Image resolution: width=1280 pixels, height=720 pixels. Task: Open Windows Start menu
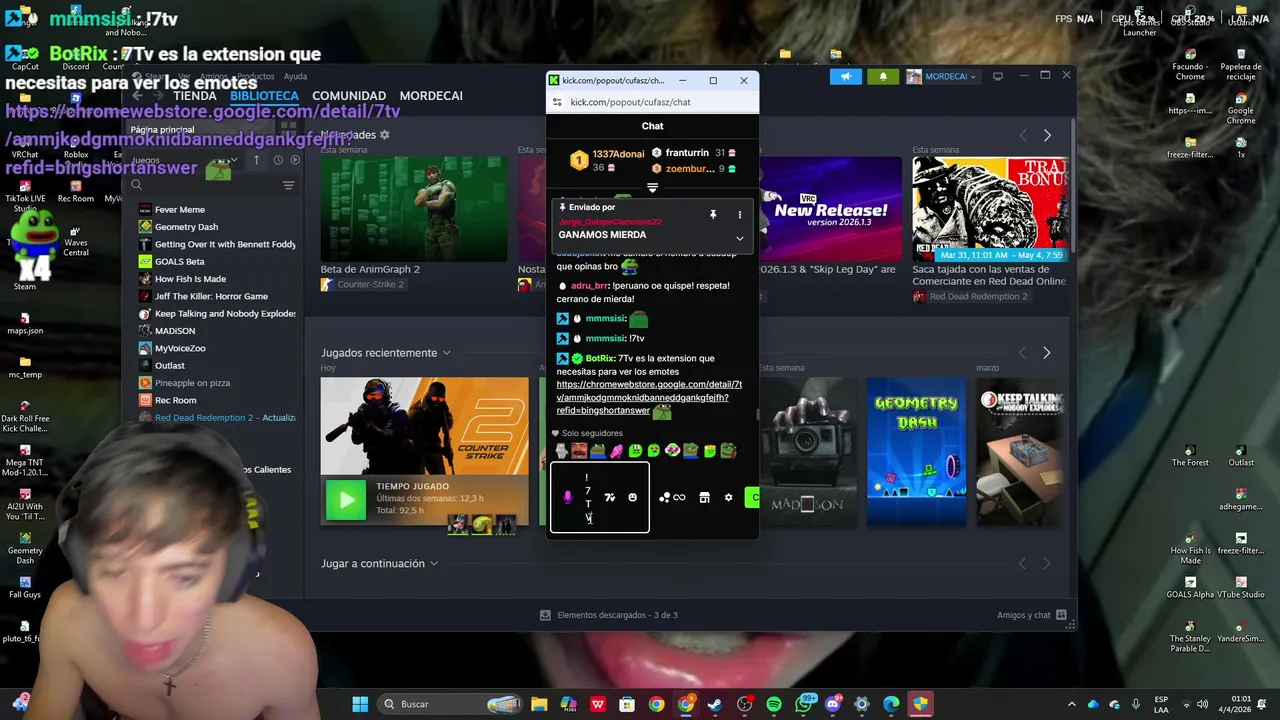pos(360,704)
